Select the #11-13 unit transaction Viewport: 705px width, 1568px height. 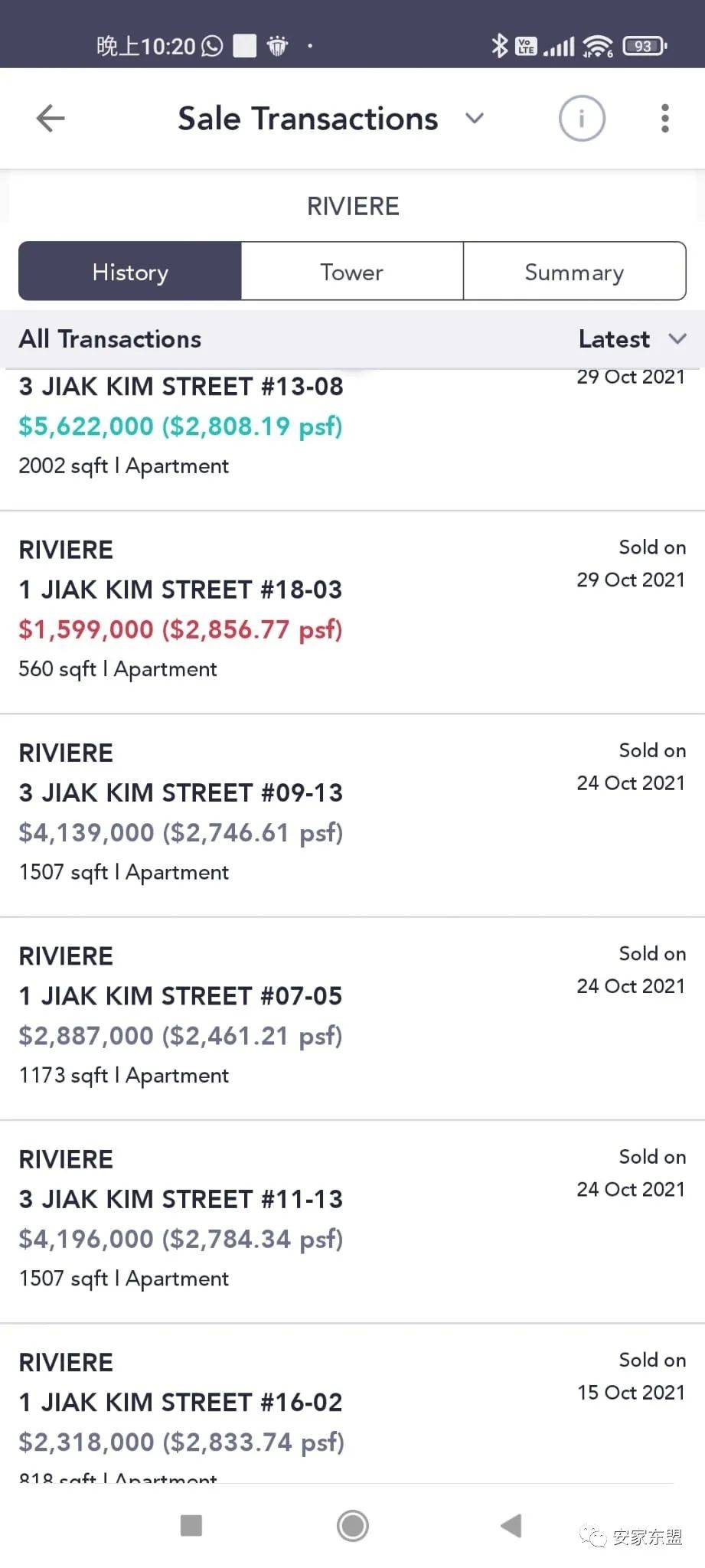click(x=352, y=1220)
